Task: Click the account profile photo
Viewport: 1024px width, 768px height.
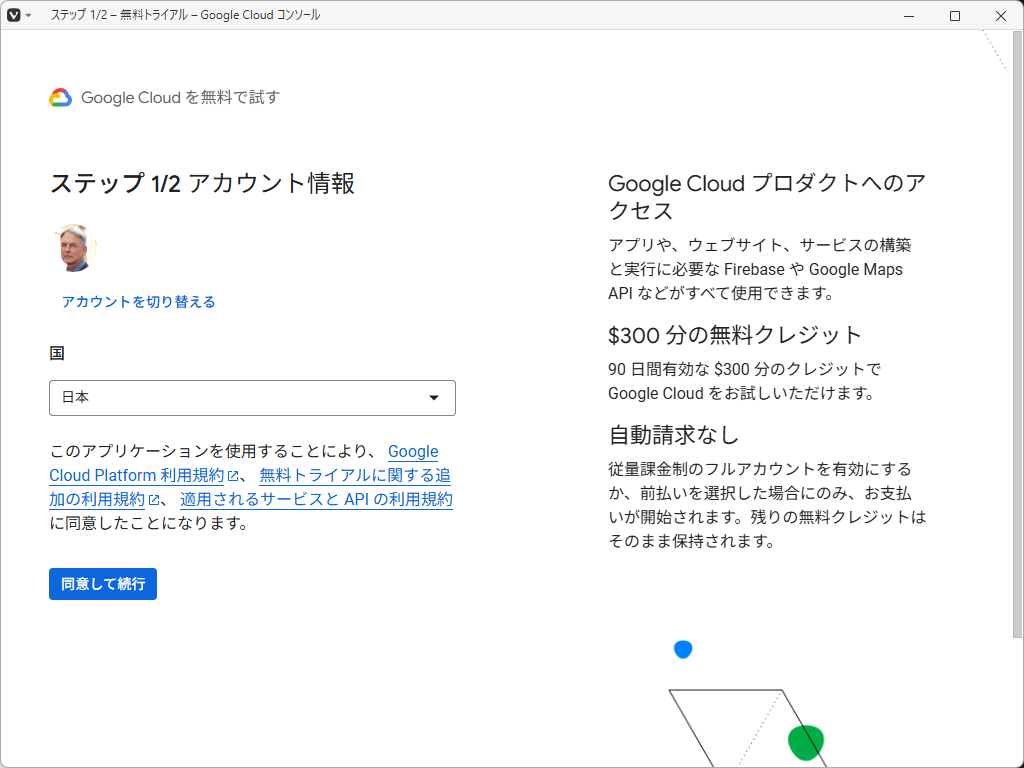Action: pos(75,248)
